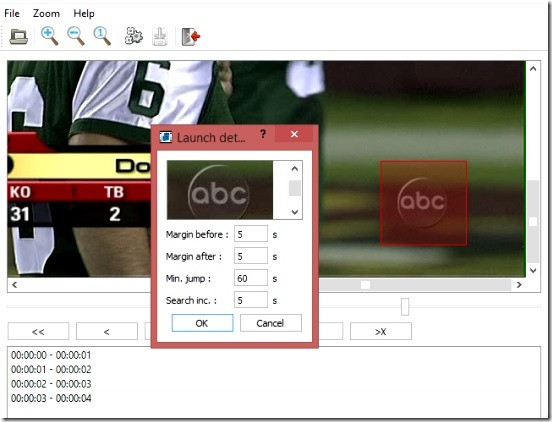
Task: Select segment 00:00:00 - 00:00:01
Action: (51, 355)
